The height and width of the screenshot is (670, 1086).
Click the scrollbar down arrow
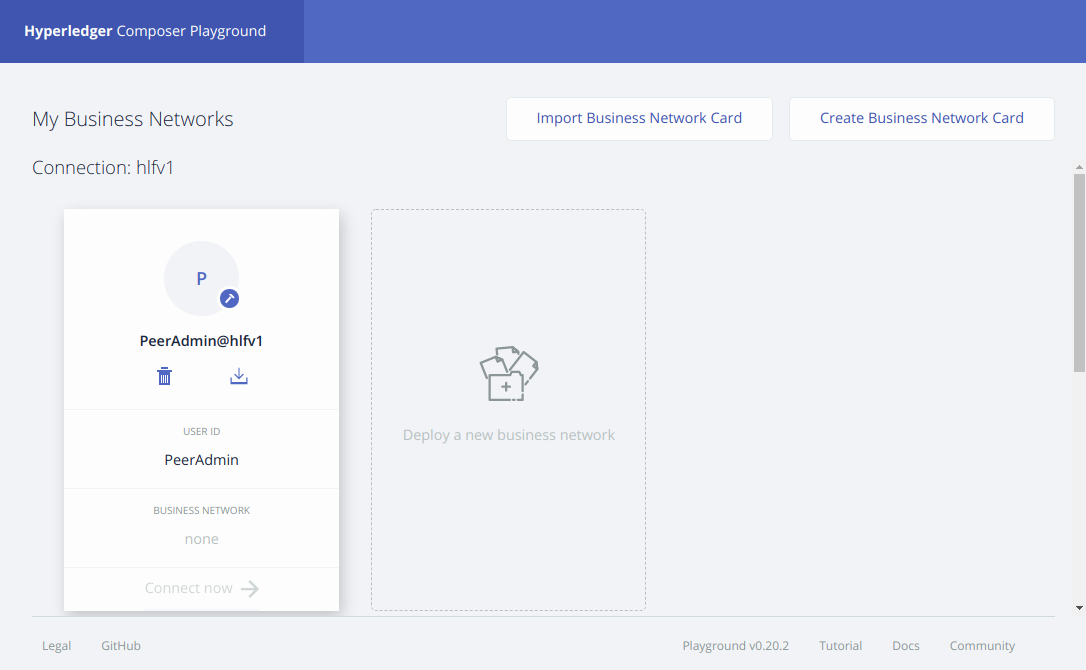[1079, 607]
